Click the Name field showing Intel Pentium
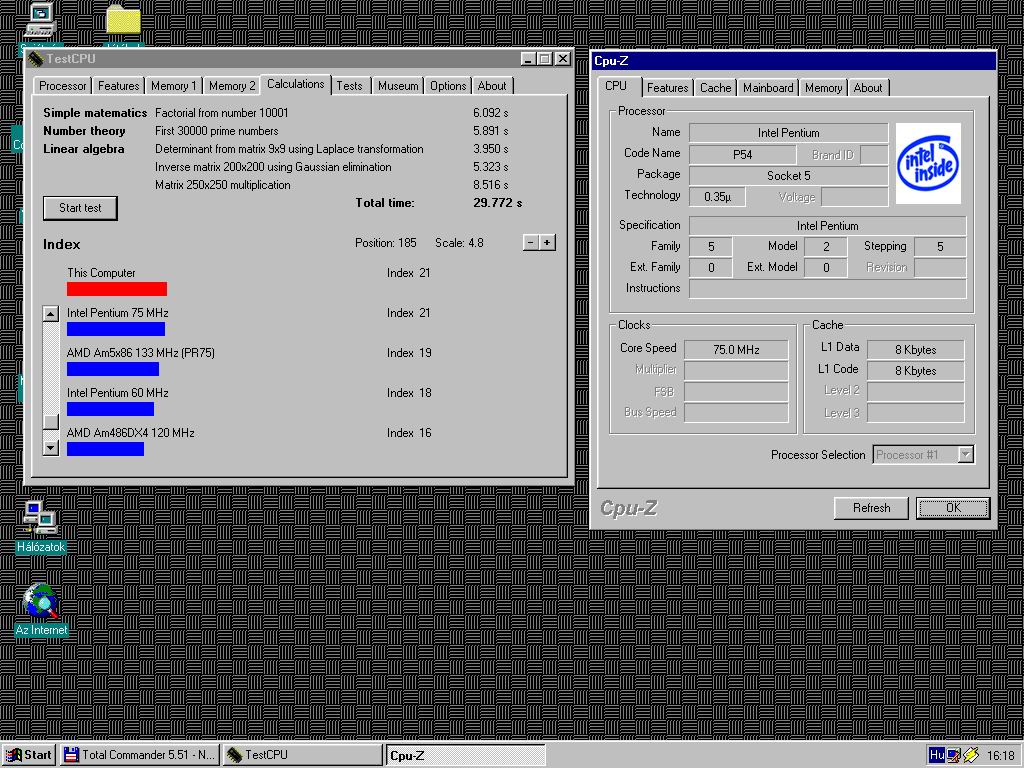 tap(788, 133)
